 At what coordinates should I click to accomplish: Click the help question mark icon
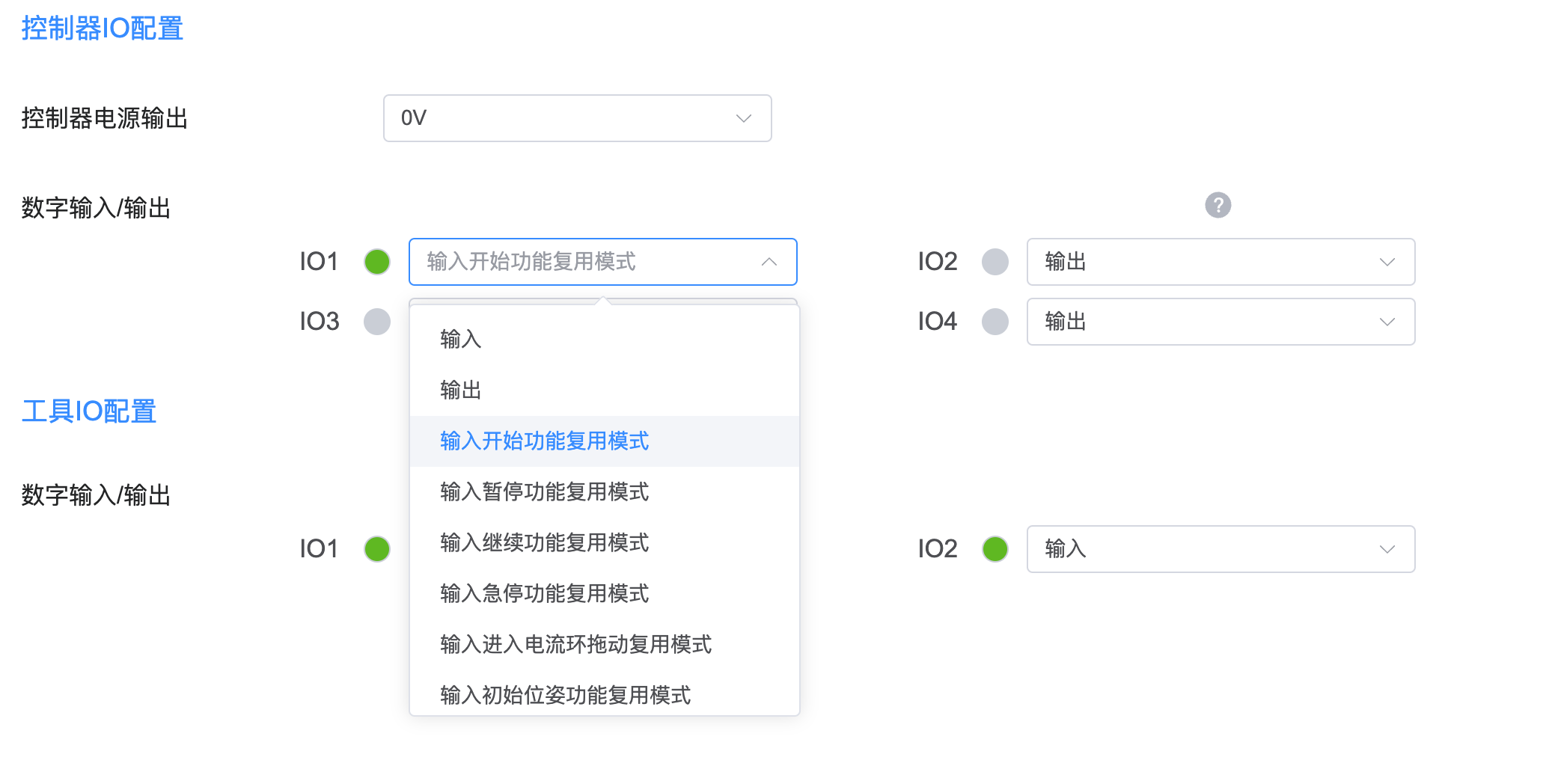pos(1218,205)
